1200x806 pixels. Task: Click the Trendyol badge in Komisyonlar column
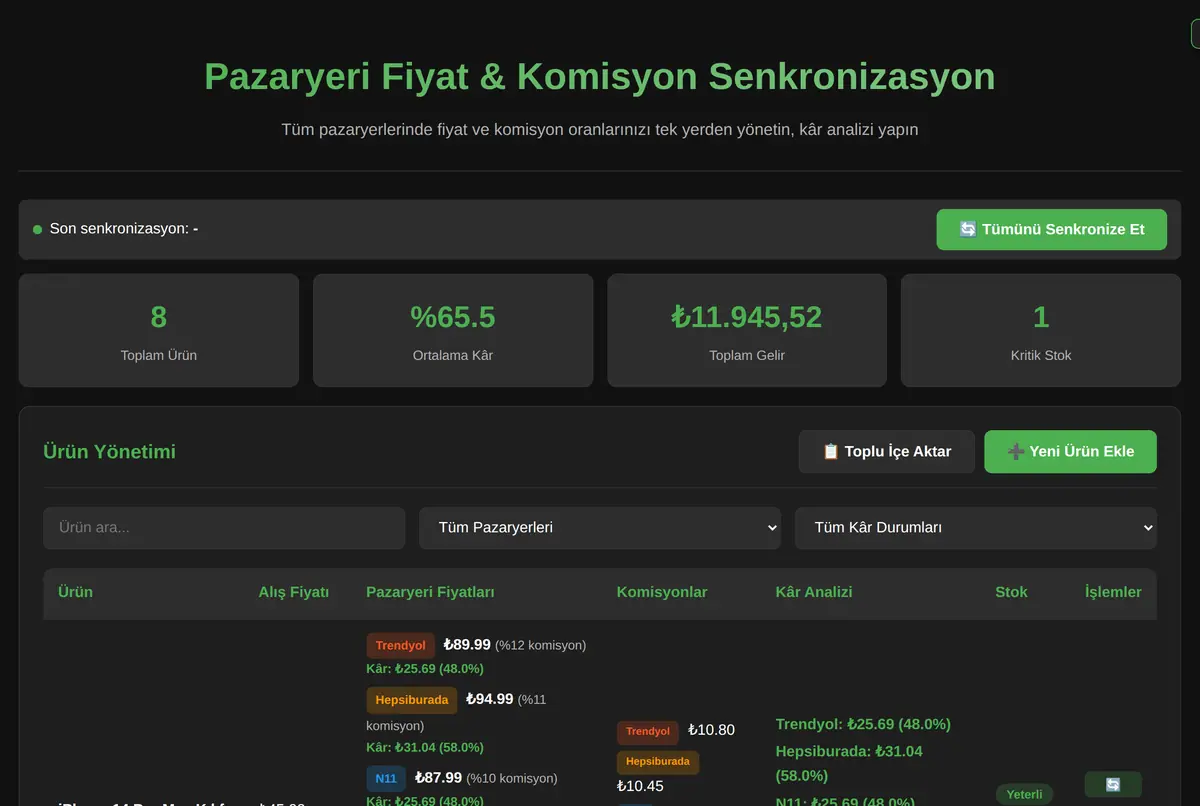(648, 731)
